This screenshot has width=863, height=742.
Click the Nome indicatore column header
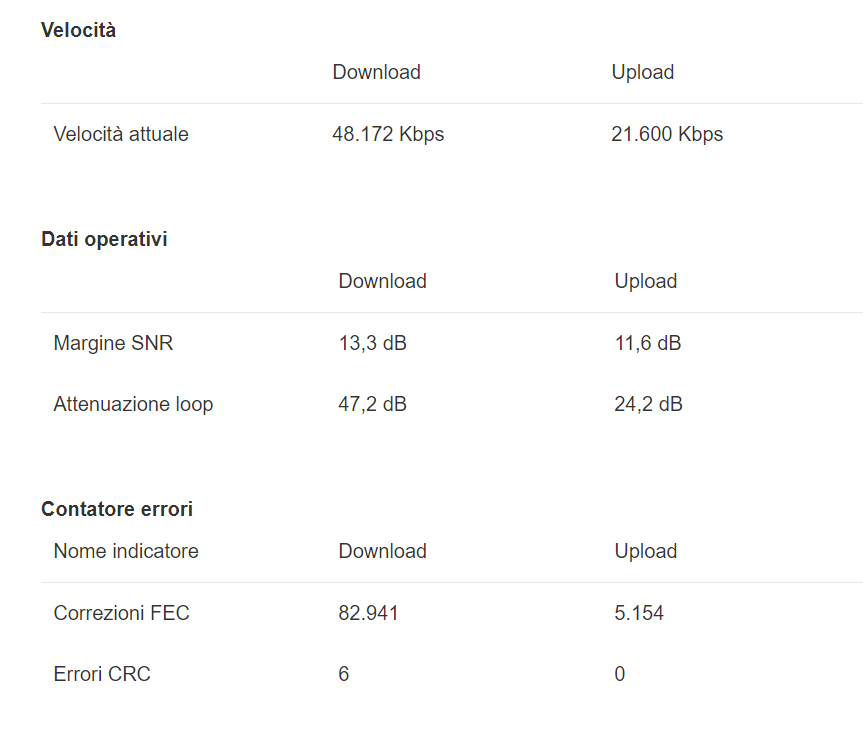(126, 551)
